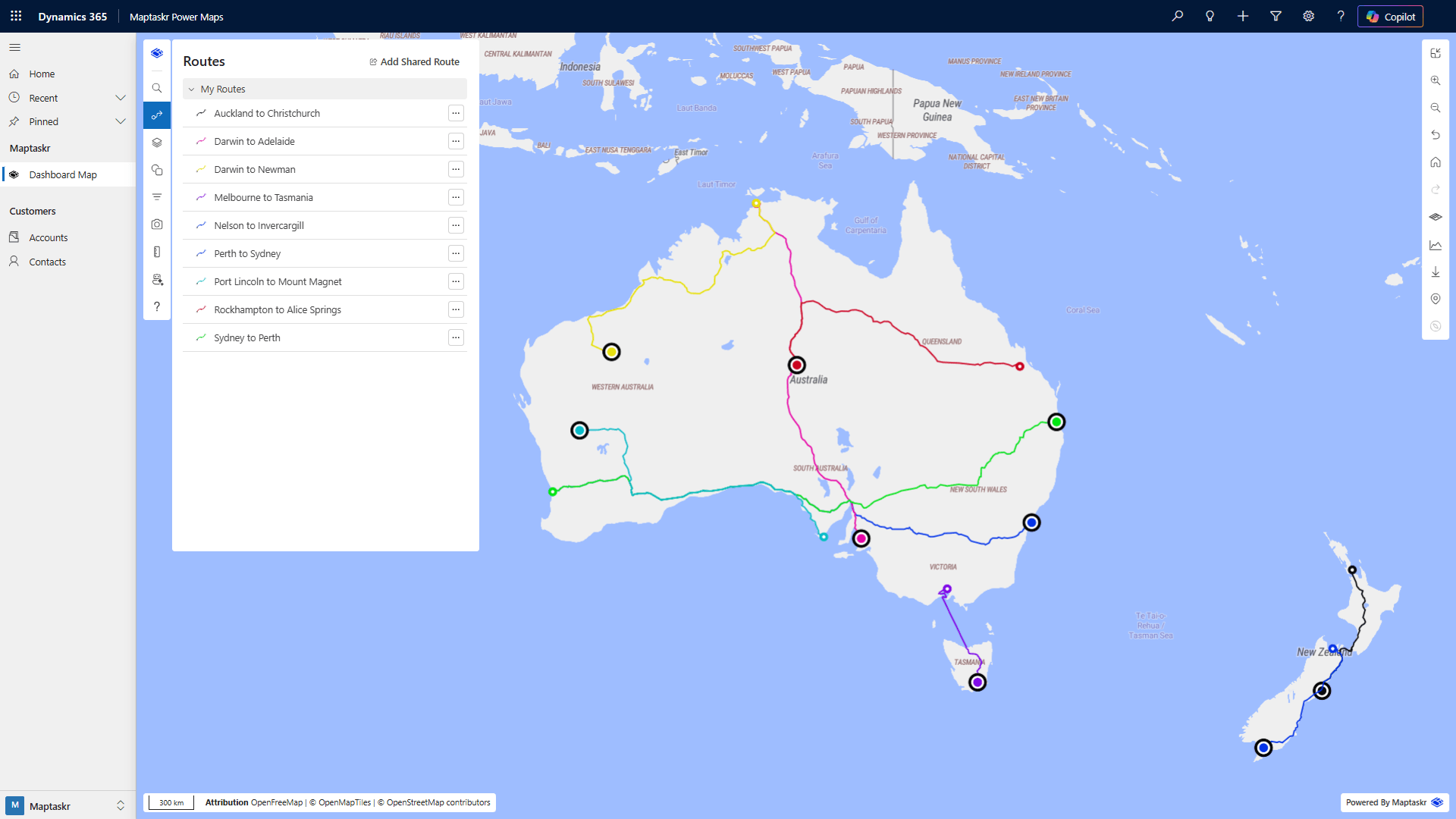Open the routes tool in map sidebar

157,115
